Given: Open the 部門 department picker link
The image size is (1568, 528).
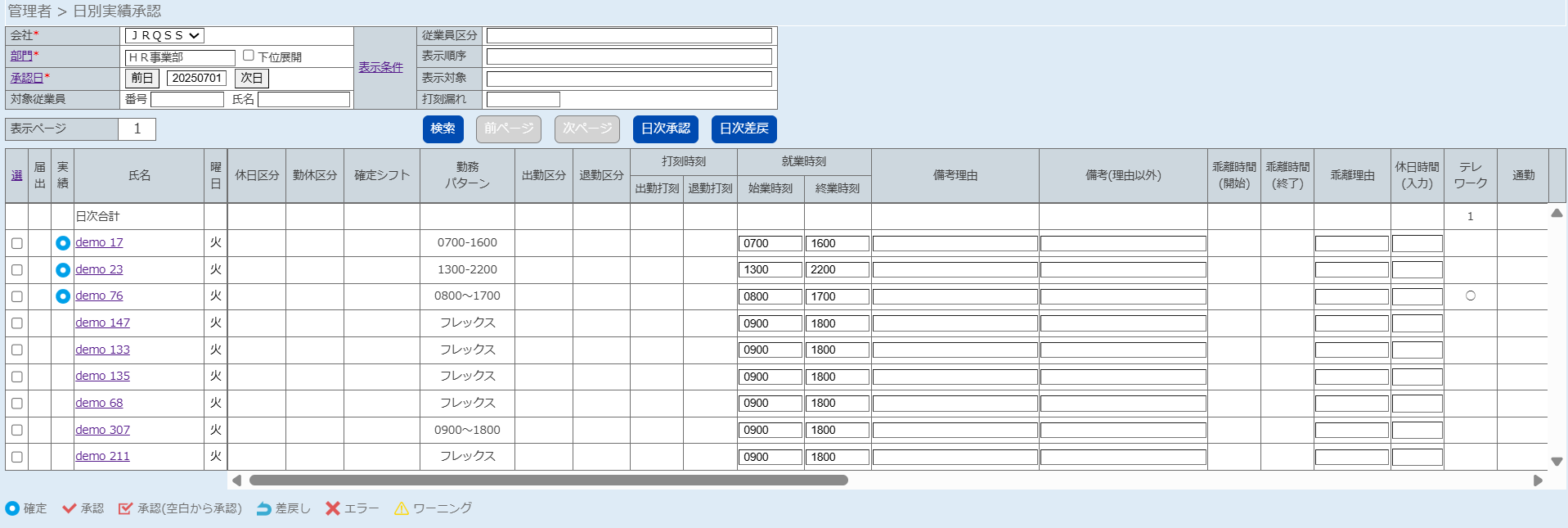Looking at the screenshot, I should (x=21, y=56).
